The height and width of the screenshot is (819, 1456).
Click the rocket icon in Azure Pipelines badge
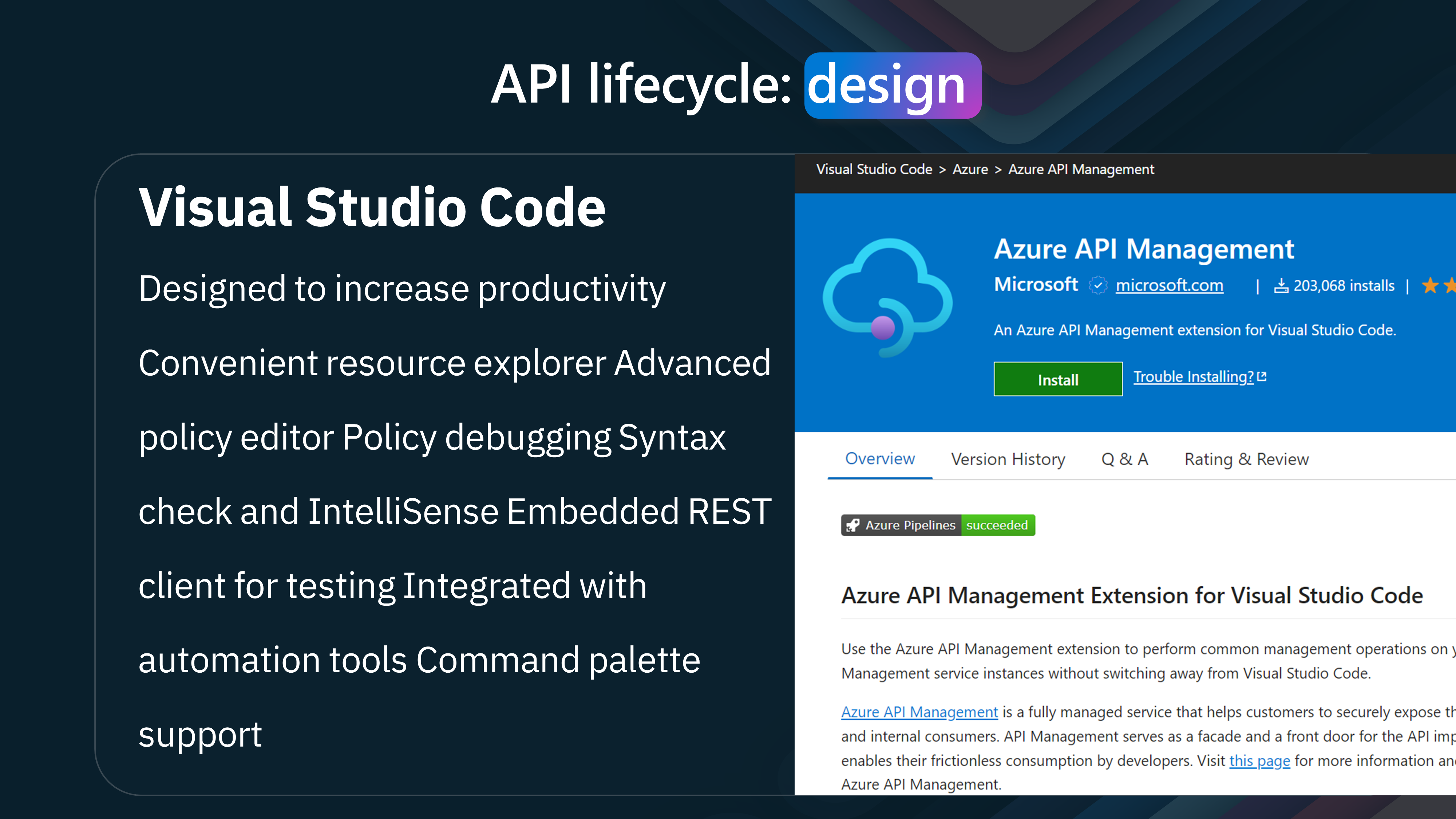[x=852, y=525]
